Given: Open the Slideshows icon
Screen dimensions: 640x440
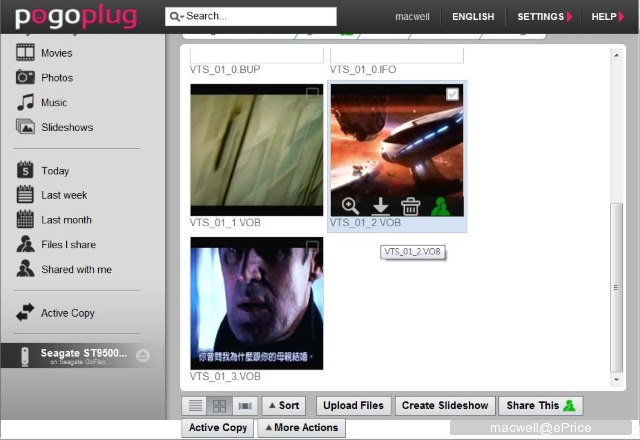Looking at the screenshot, I should pos(25,127).
